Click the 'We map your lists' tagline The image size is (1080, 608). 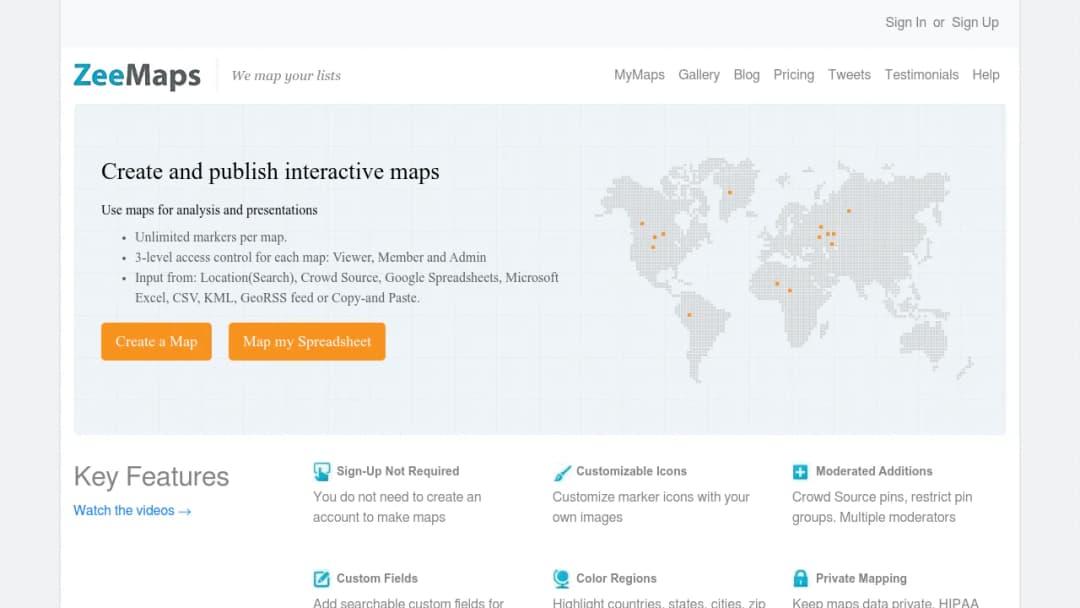[286, 76]
